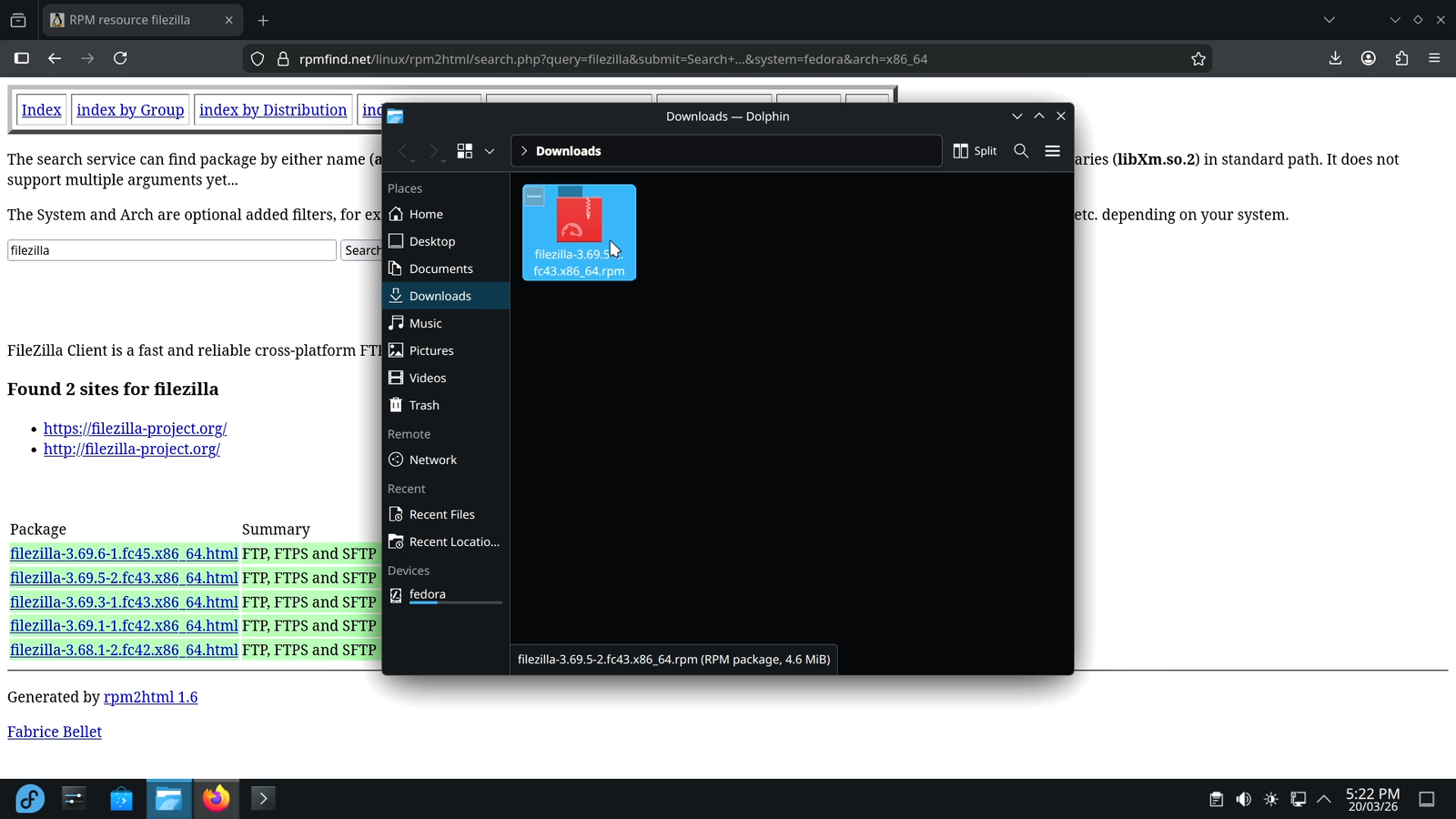Open Firefox application menu
The image size is (1456, 819).
pyautogui.click(x=1434, y=58)
